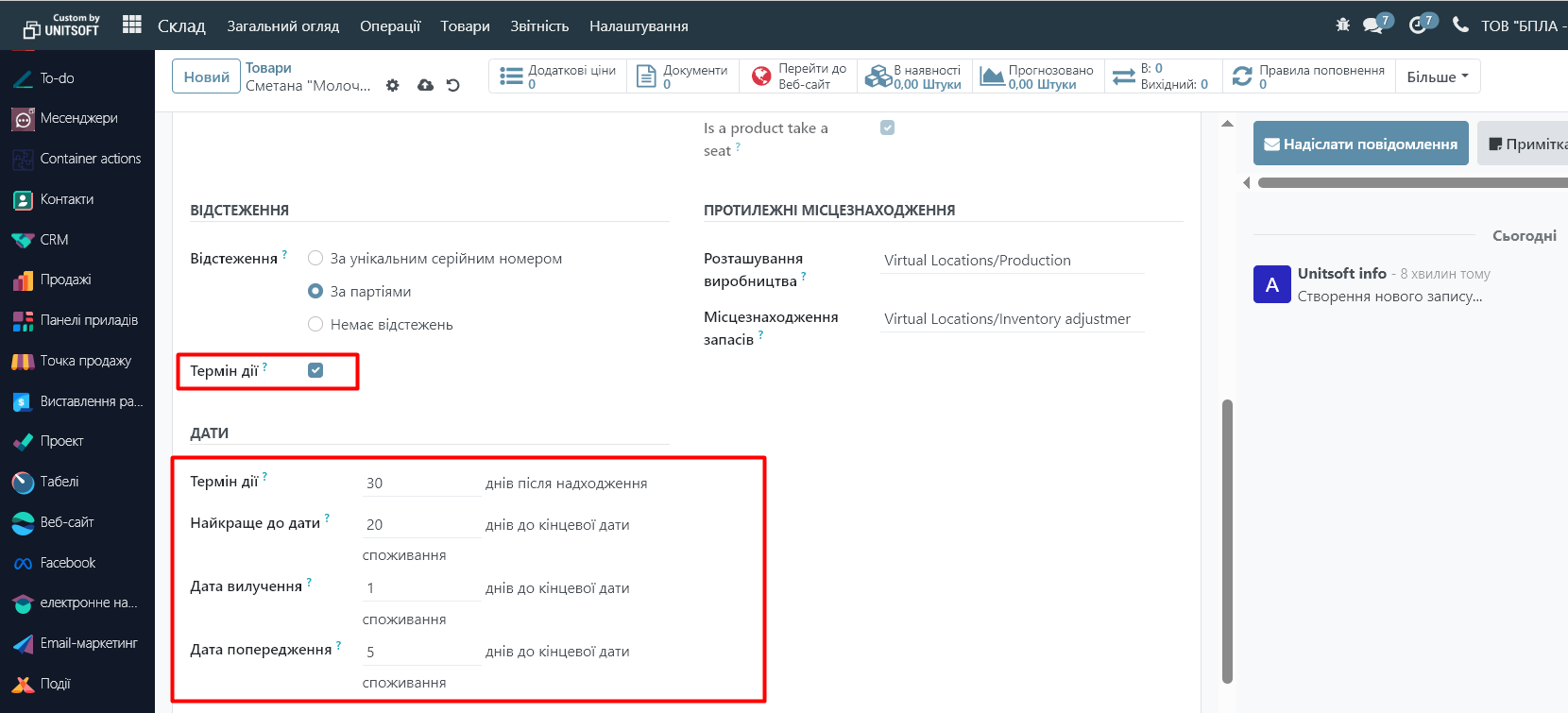Image resolution: width=1568 pixels, height=713 pixels.
Task: Open the 'Звітність' menu
Action: coord(539,25)
